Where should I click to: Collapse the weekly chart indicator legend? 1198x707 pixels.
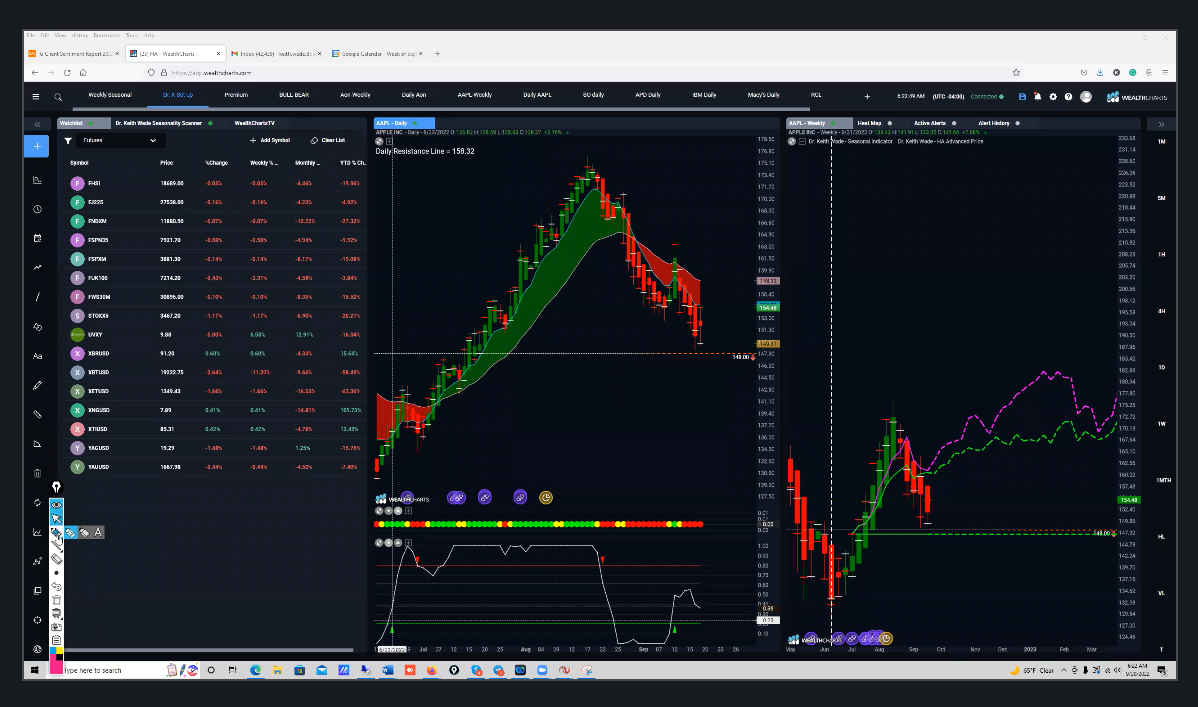(801, 141)
